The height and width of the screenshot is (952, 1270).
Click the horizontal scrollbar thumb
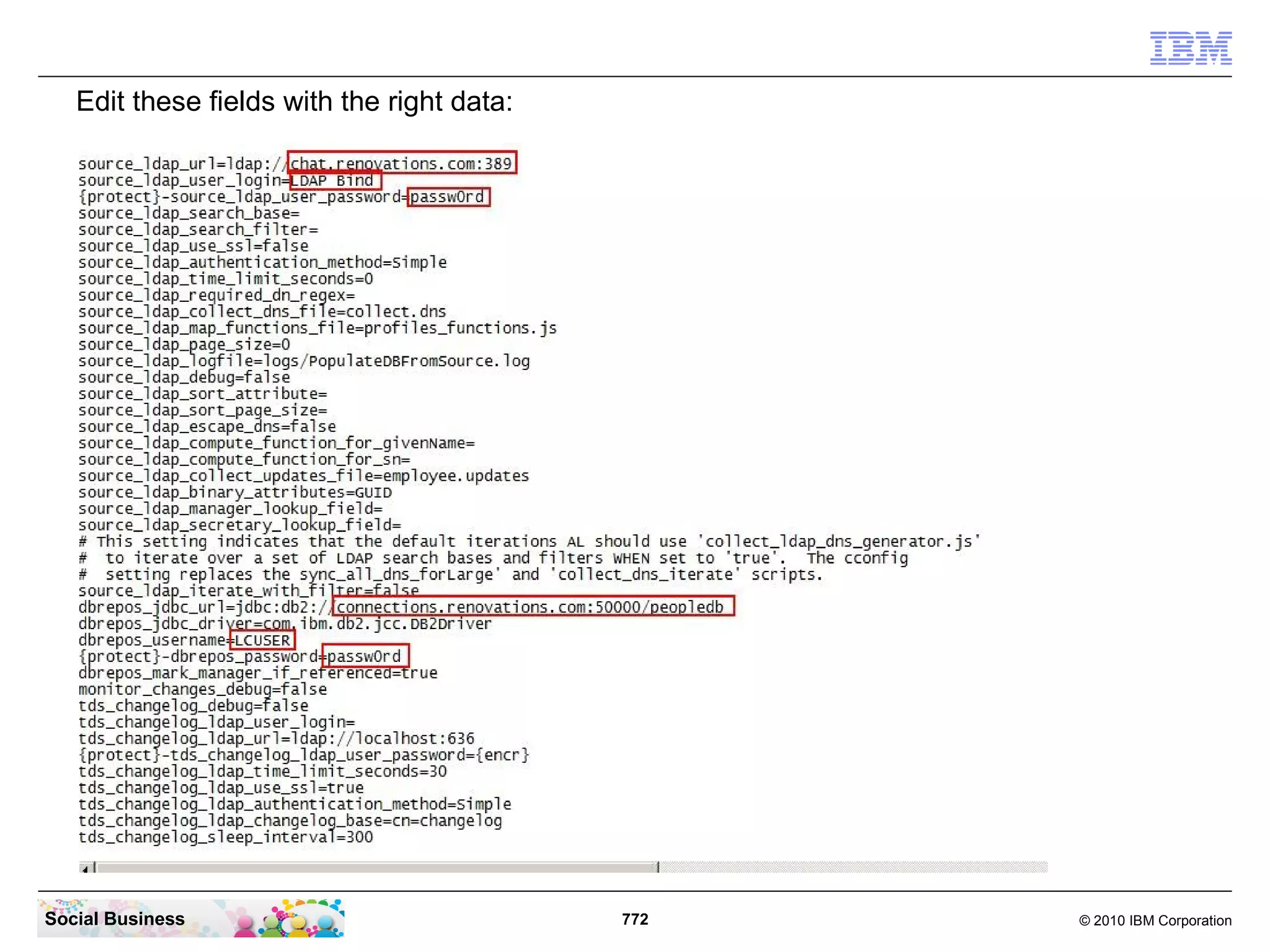[x=377, y=868]
